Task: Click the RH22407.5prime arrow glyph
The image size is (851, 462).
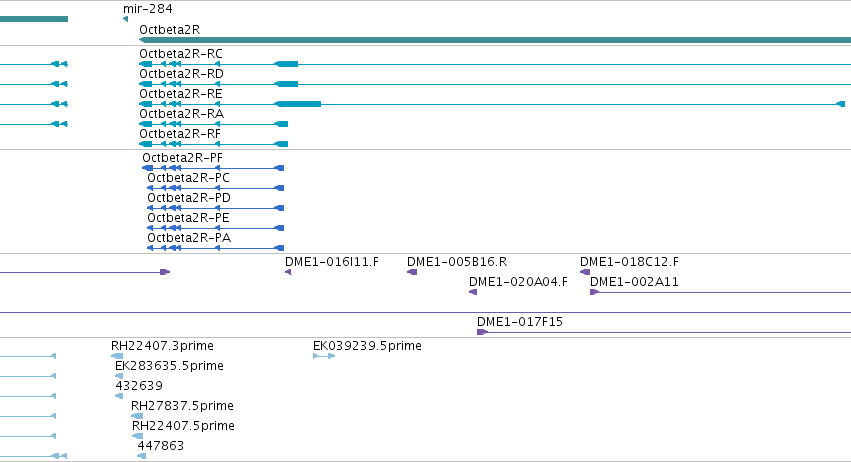Action: pos(138,436)
